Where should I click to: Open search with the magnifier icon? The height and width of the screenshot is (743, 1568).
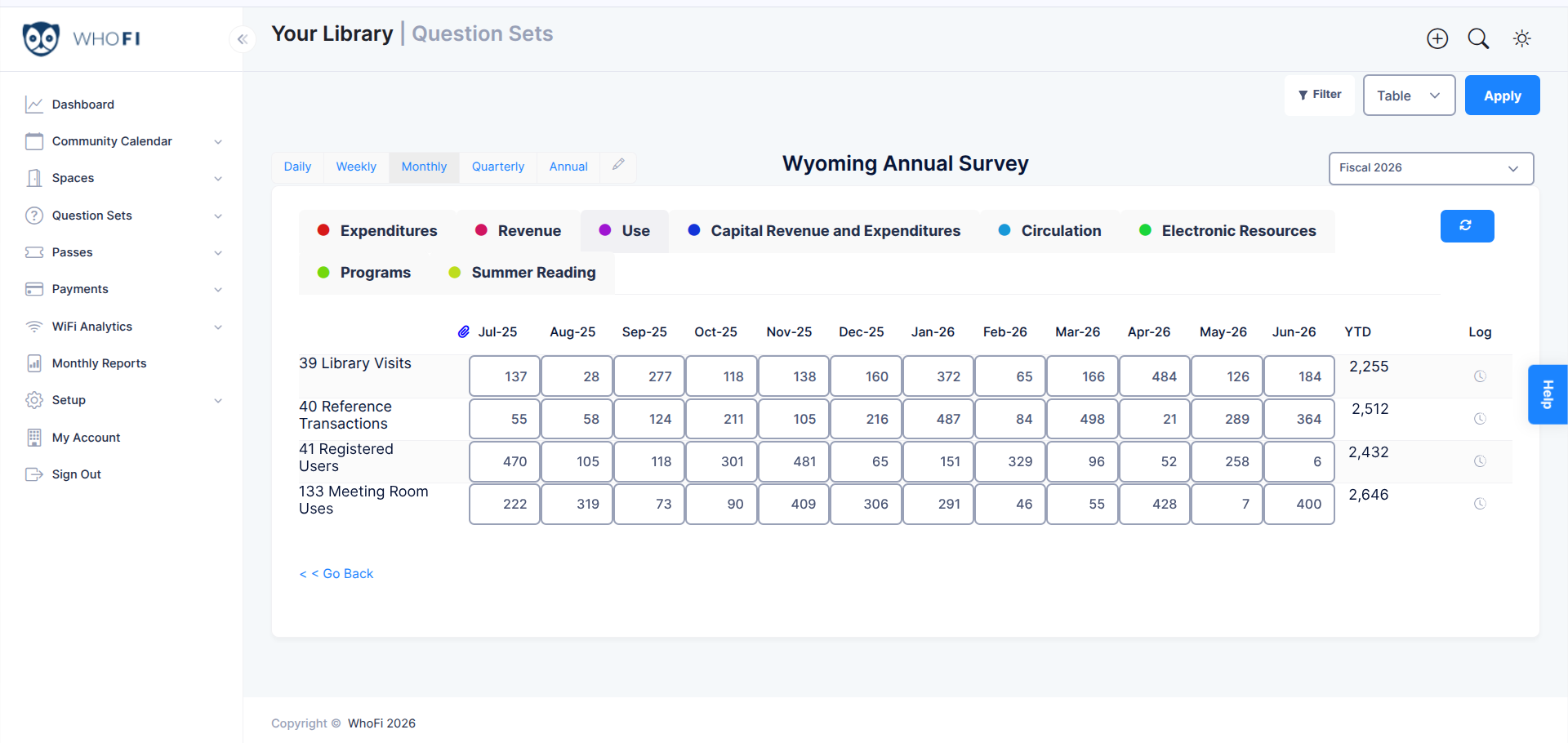tap(1478, 38)
